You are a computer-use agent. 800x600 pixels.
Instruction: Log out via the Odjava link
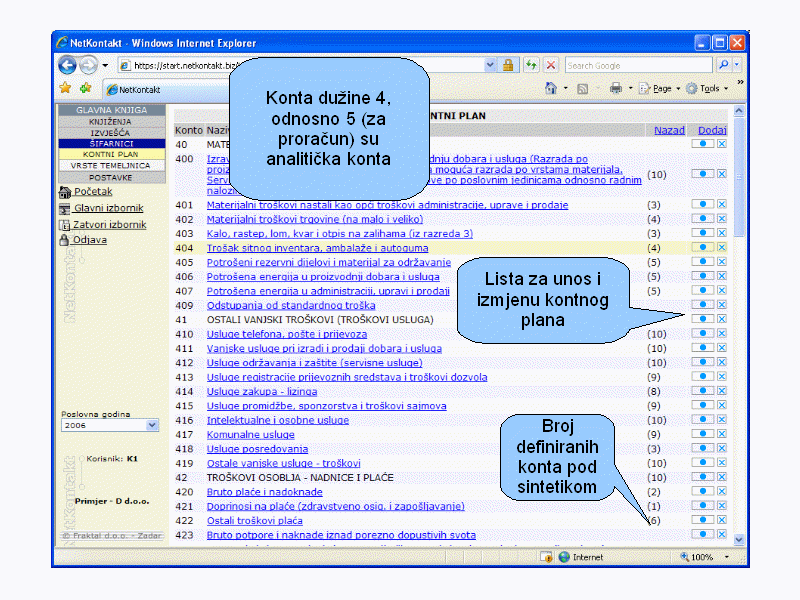(x=84, y=239)
